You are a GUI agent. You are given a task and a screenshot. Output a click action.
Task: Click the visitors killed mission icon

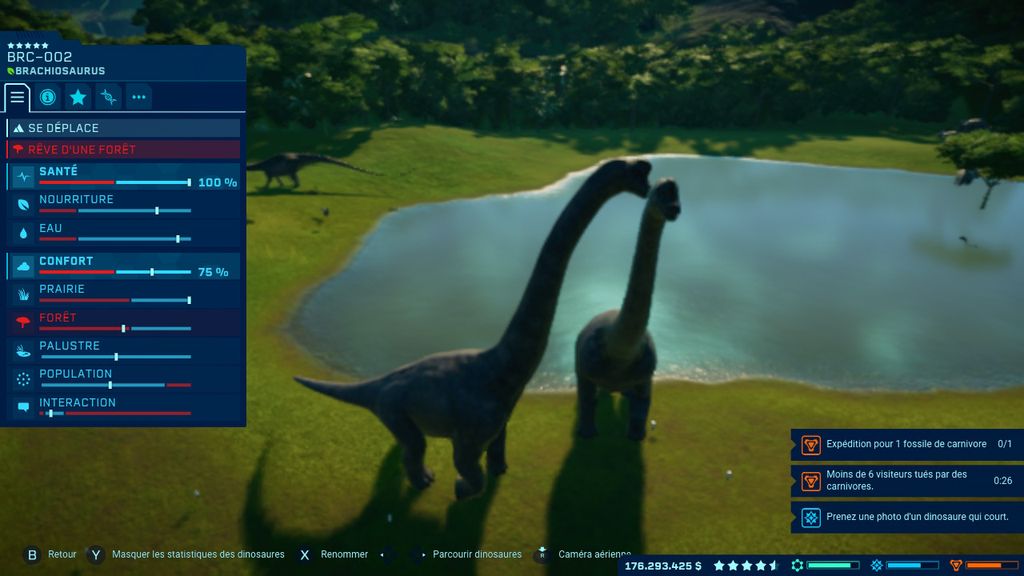click(x=810, y=481)
